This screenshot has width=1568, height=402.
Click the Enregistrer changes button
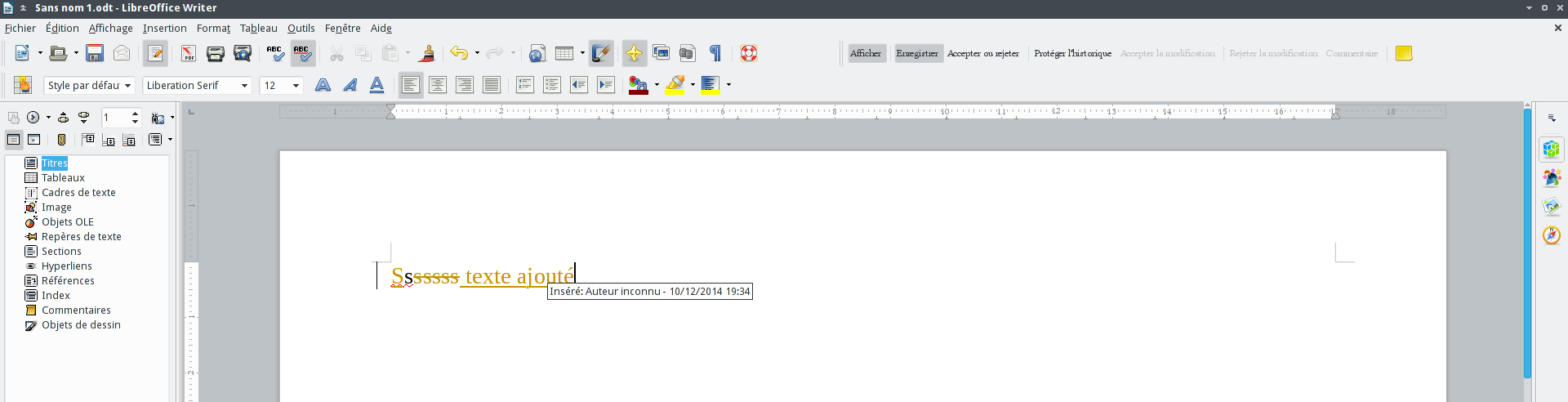pos(918,53)
